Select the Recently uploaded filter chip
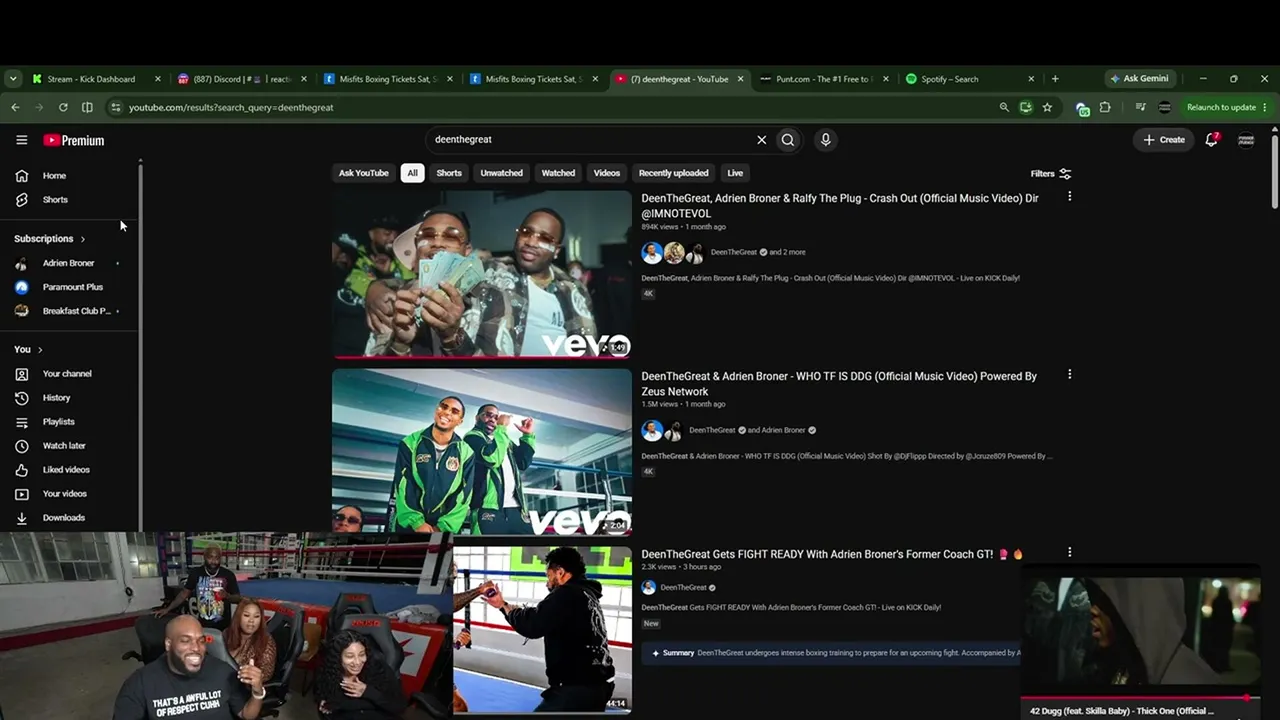The height and width of the screenshot is (720, 1280). pyautogui.click(x=673, y=173)
